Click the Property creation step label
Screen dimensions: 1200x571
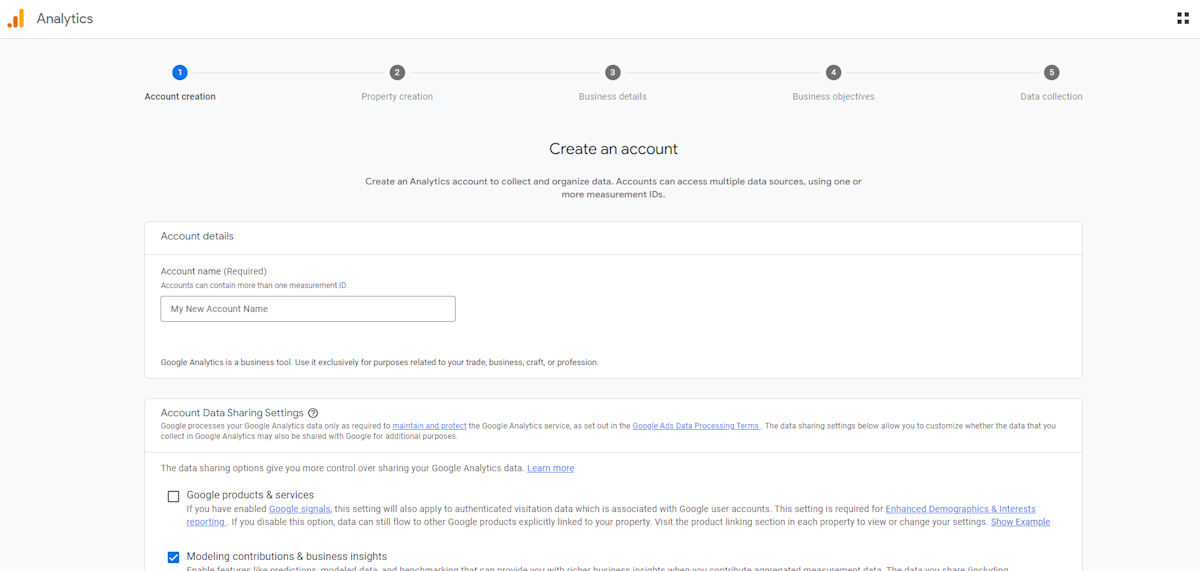tap(397, 97)
